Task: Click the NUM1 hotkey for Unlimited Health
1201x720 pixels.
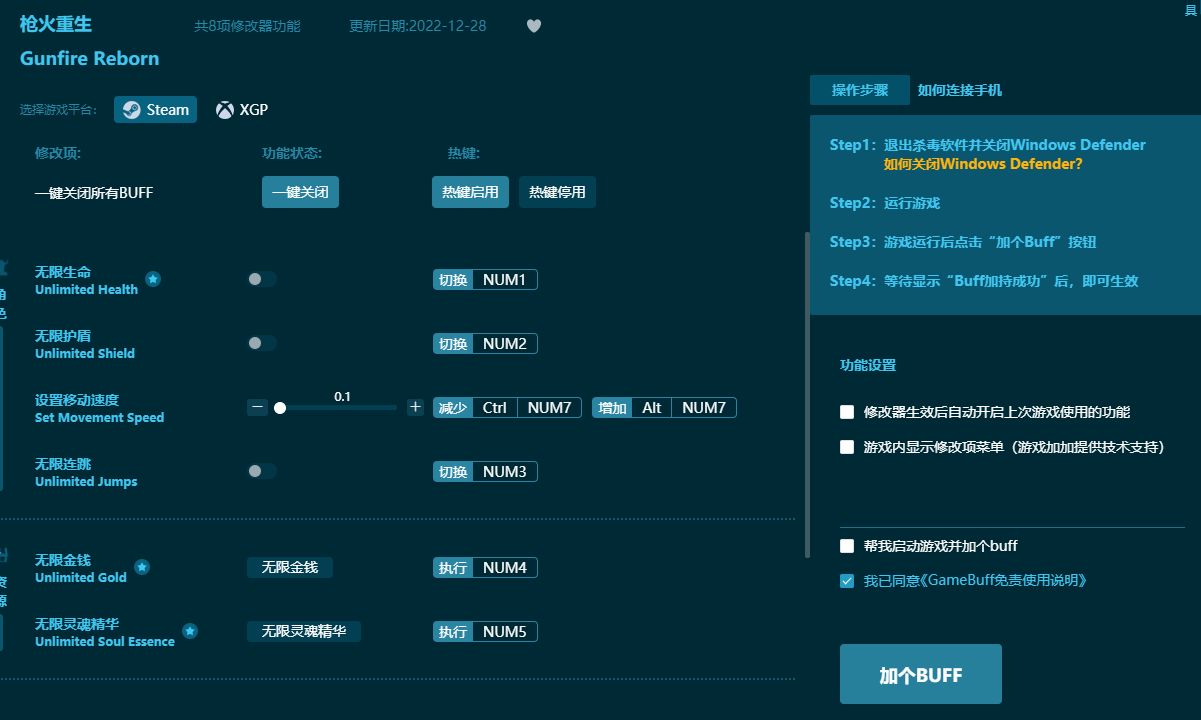Action: [x=504, y=280]
